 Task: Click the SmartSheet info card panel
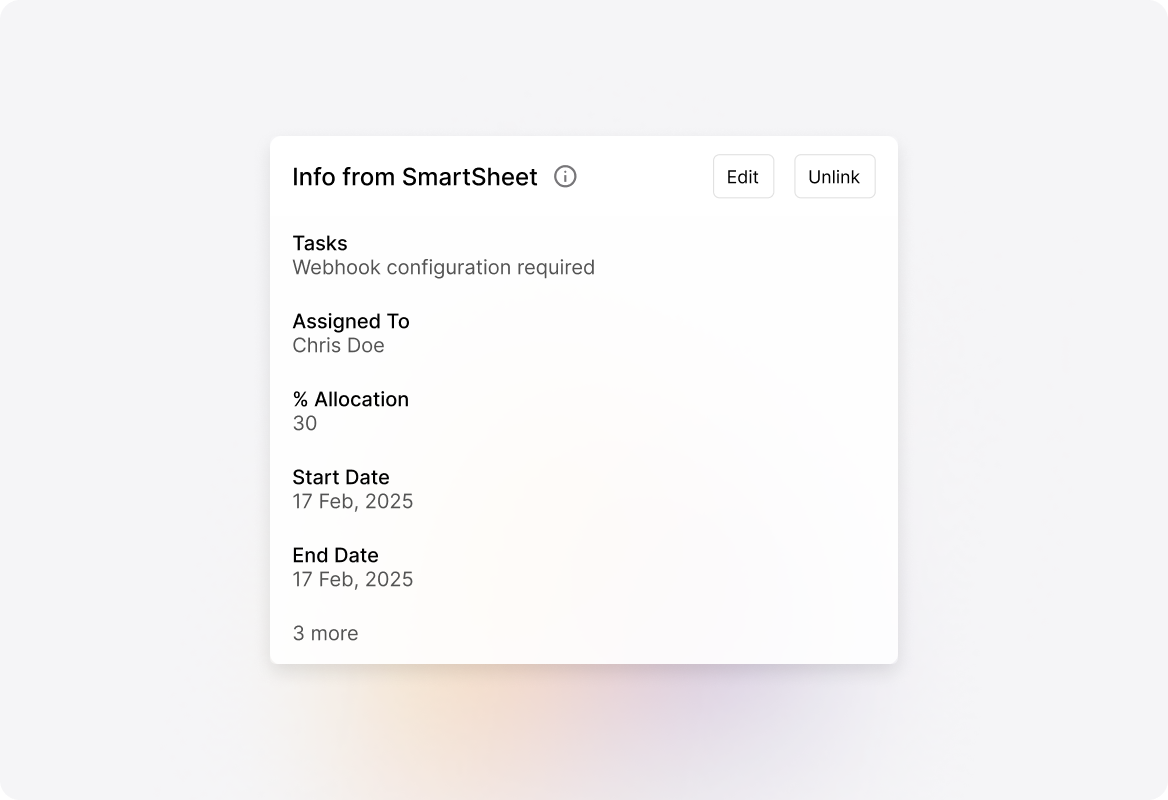(583, 400)
